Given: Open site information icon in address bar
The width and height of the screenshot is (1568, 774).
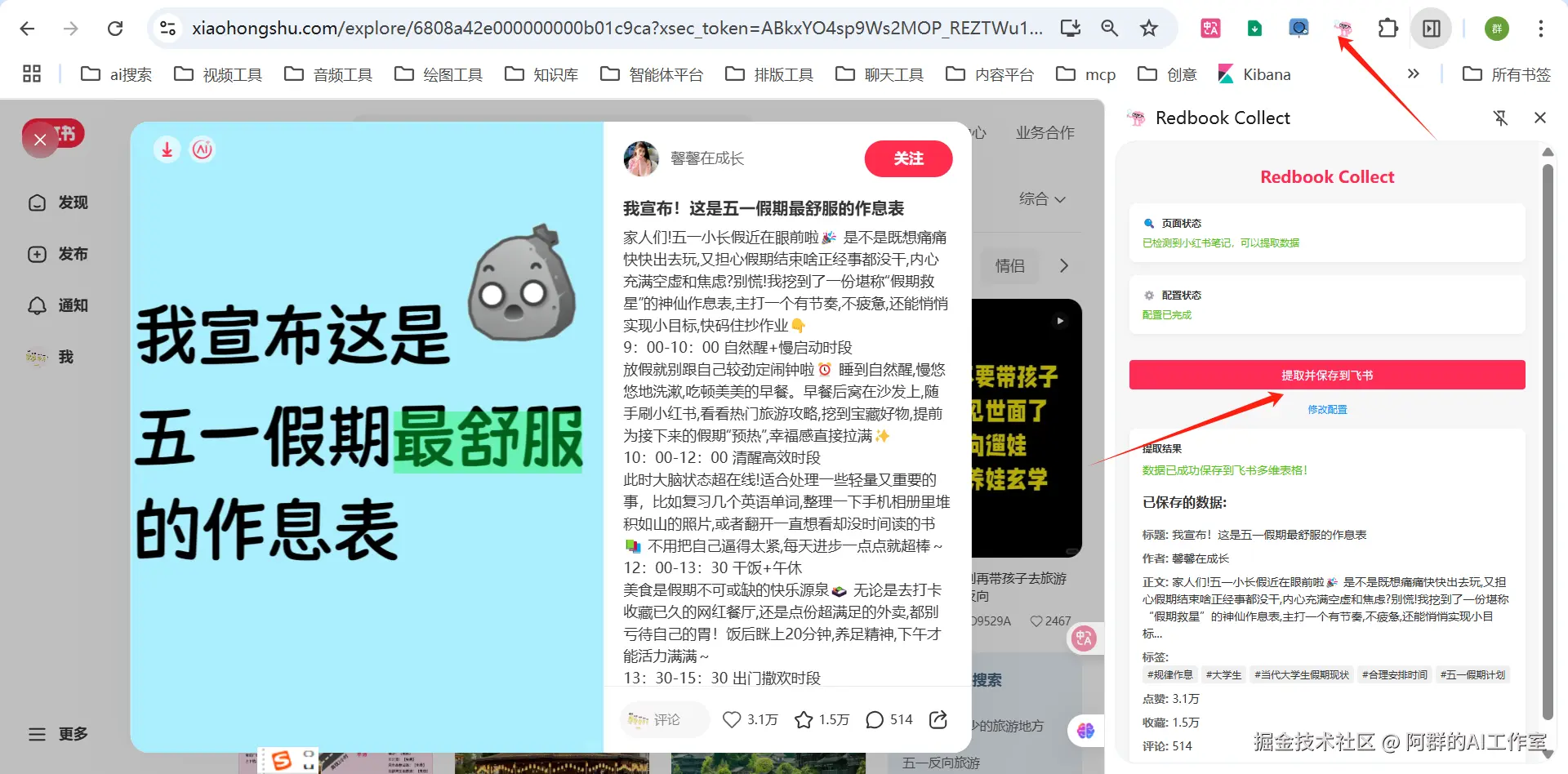Looking at the screenshot, I should click(x=167, y=29).
